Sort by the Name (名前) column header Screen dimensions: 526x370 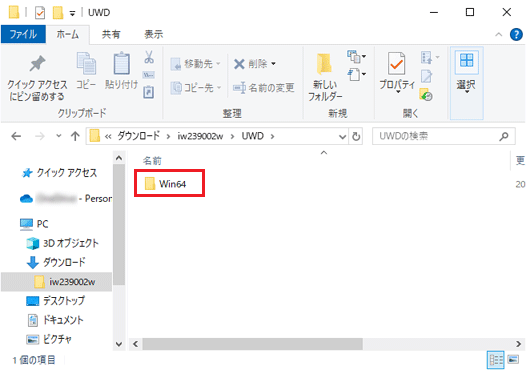(152, 161)
